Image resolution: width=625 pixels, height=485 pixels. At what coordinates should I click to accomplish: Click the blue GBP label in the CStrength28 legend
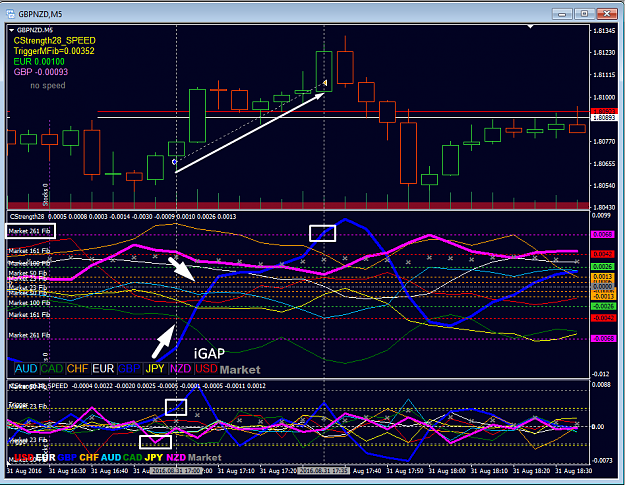(129, 369)
